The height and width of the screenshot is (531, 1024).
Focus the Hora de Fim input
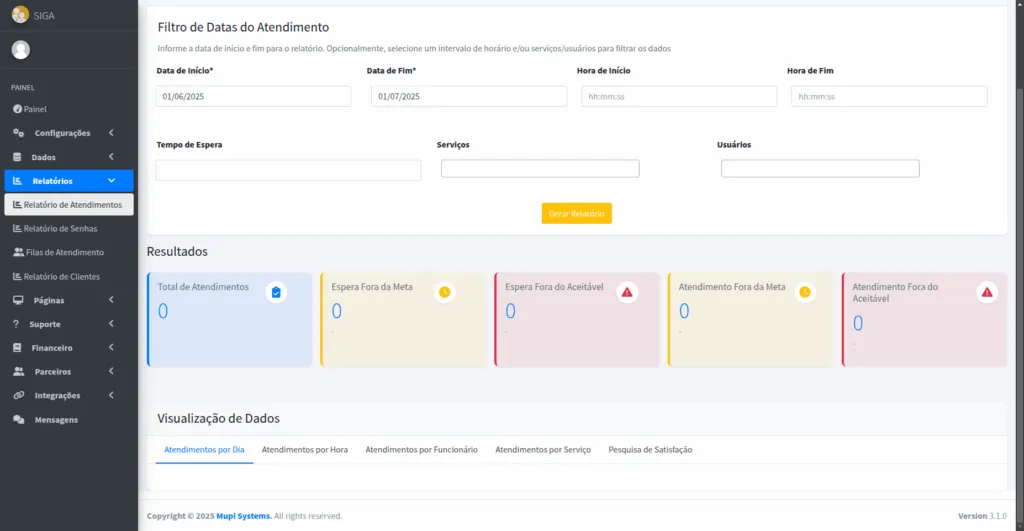(x=889, y=96)
